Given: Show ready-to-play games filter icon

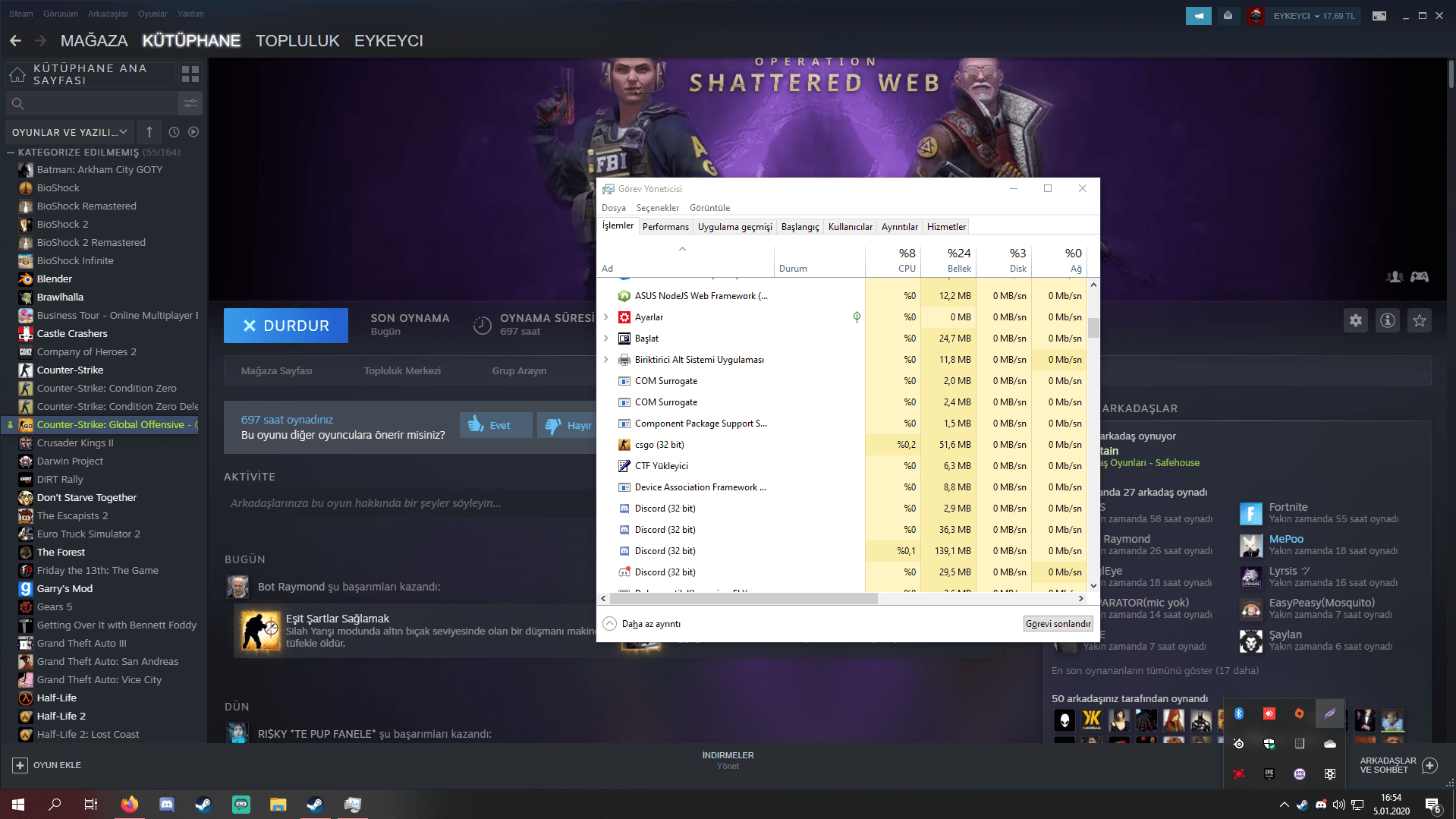Looking at the screenshot, I should pyautogui.click(x=193, y=132).
